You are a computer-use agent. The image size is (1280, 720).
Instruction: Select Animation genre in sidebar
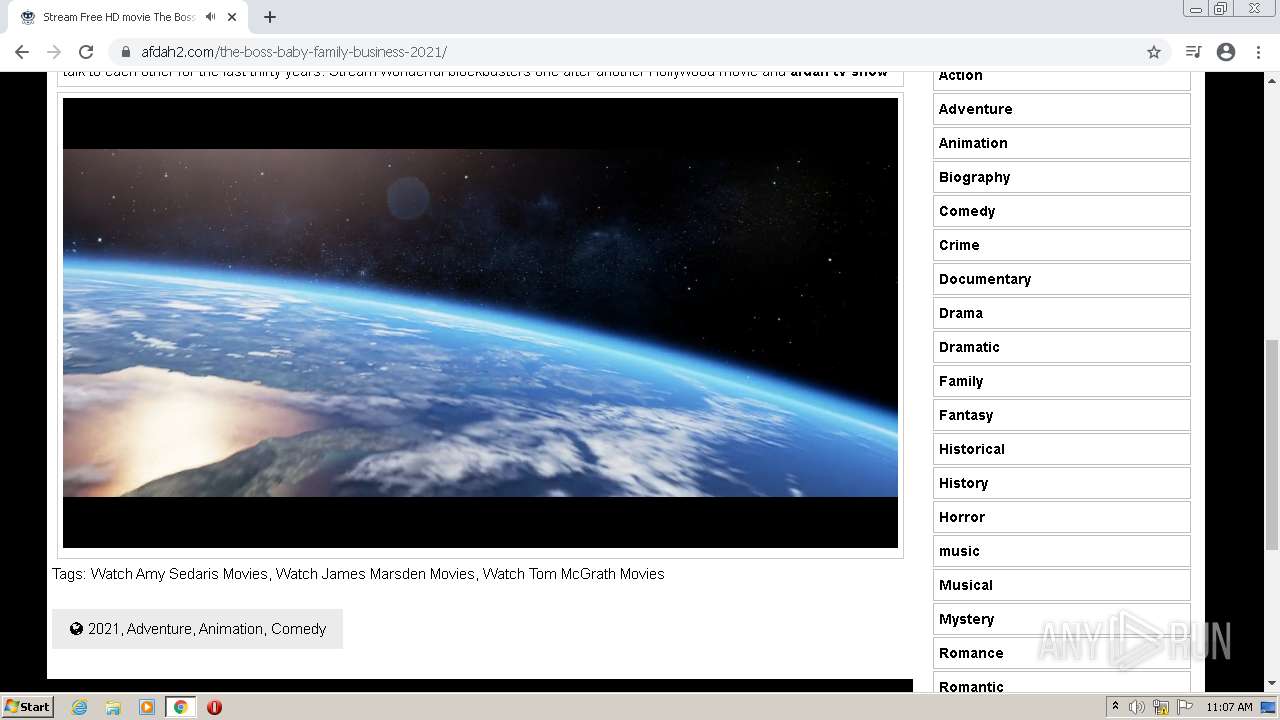tap(1061, 143)
